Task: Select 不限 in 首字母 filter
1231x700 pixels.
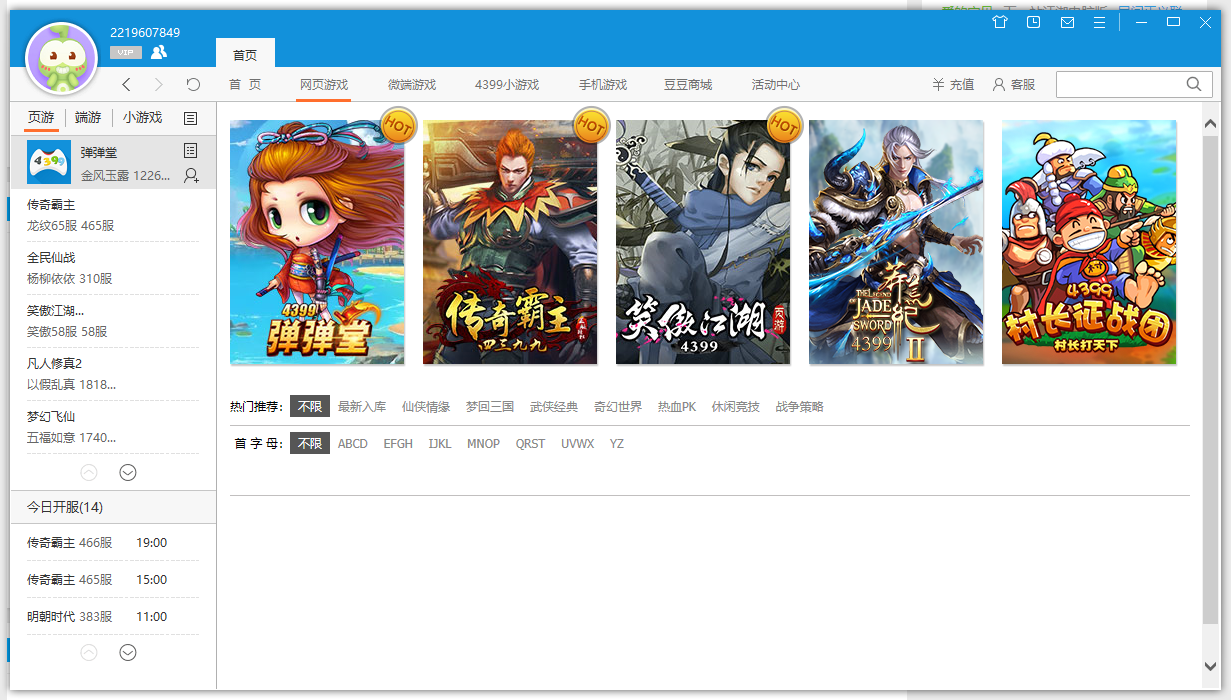Action: 310,443
